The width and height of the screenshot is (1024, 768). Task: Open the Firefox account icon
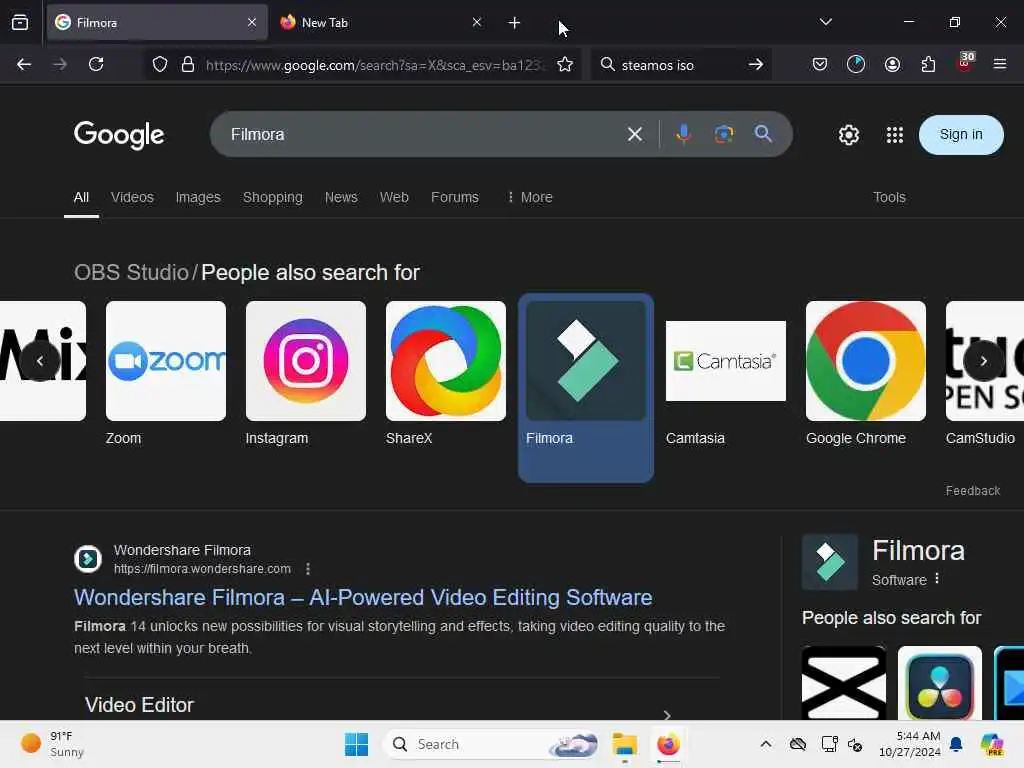coord(892,64)
